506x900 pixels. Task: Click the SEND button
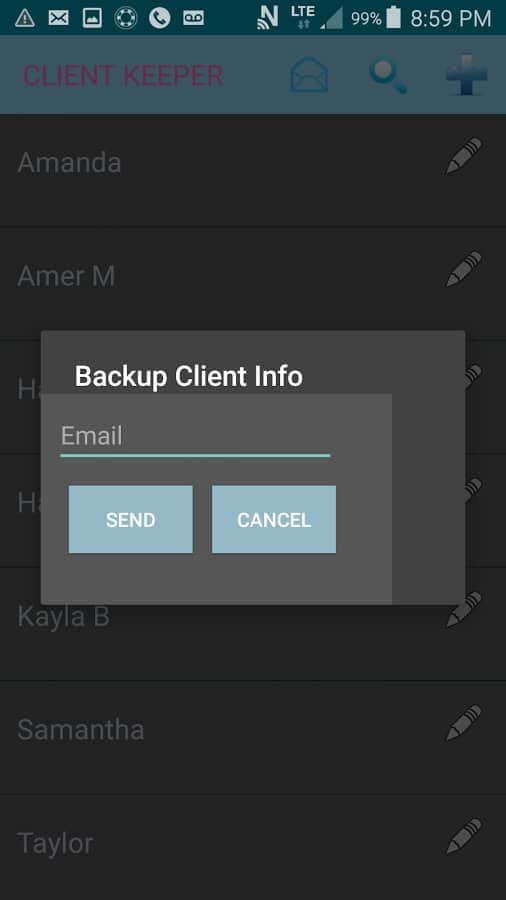click(x=131, y=519)
